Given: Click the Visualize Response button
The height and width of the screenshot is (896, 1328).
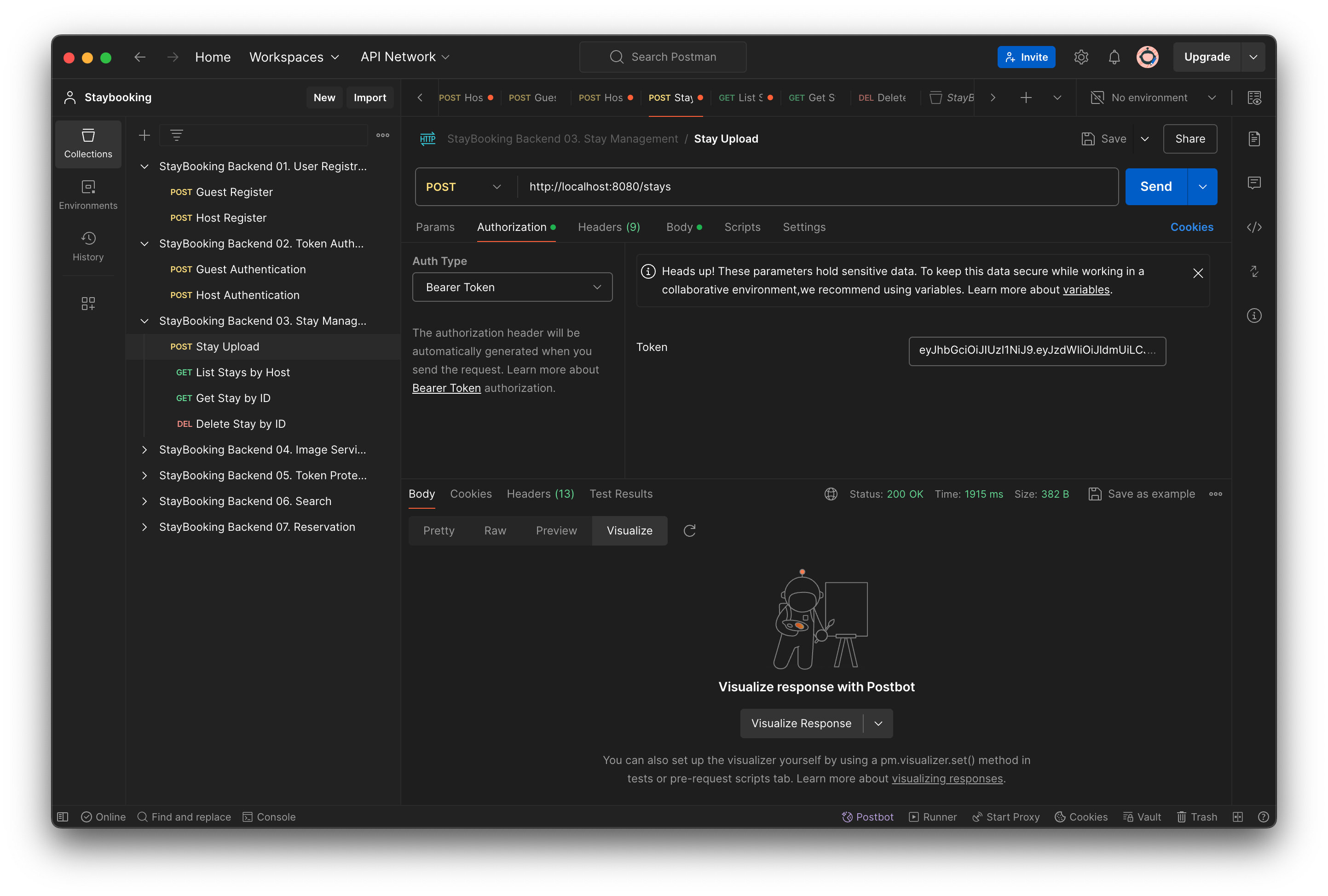Looking at the screenshot, I should coord(802,723).
